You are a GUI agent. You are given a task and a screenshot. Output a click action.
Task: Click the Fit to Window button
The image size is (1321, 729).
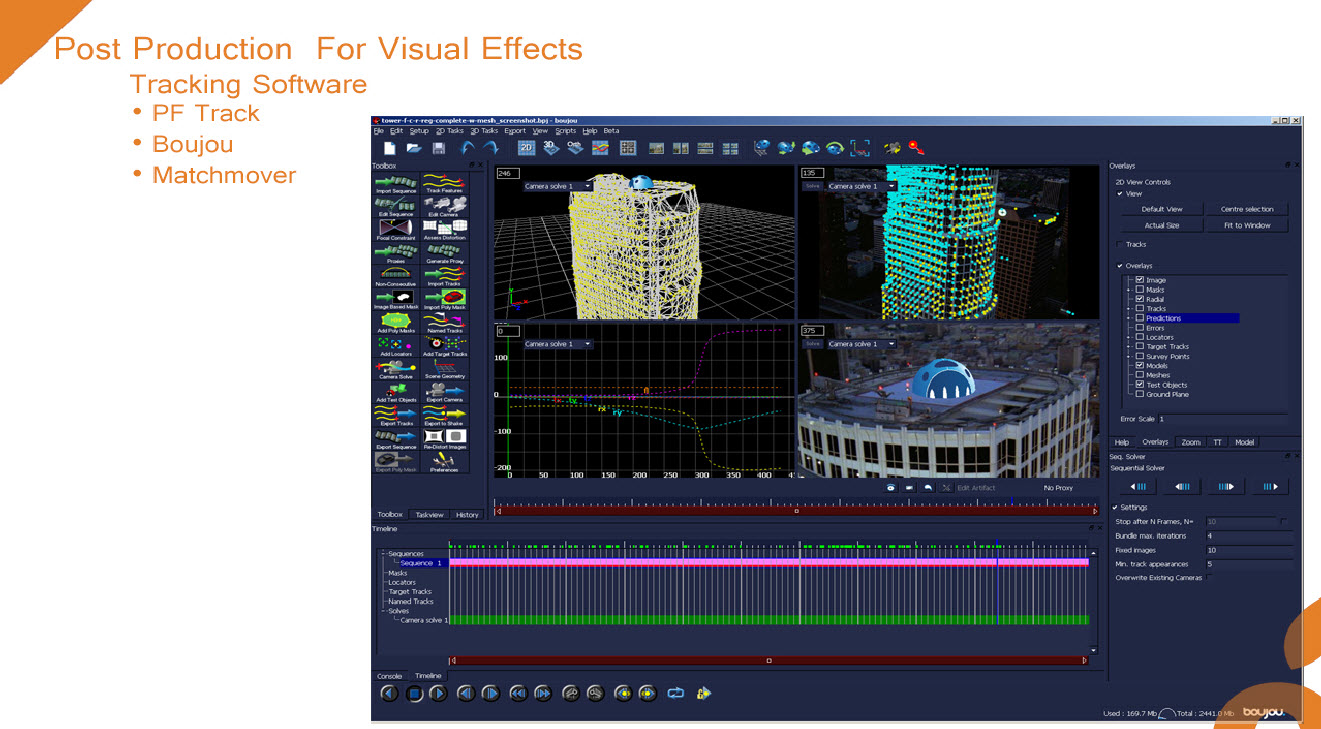[1247, 226]
